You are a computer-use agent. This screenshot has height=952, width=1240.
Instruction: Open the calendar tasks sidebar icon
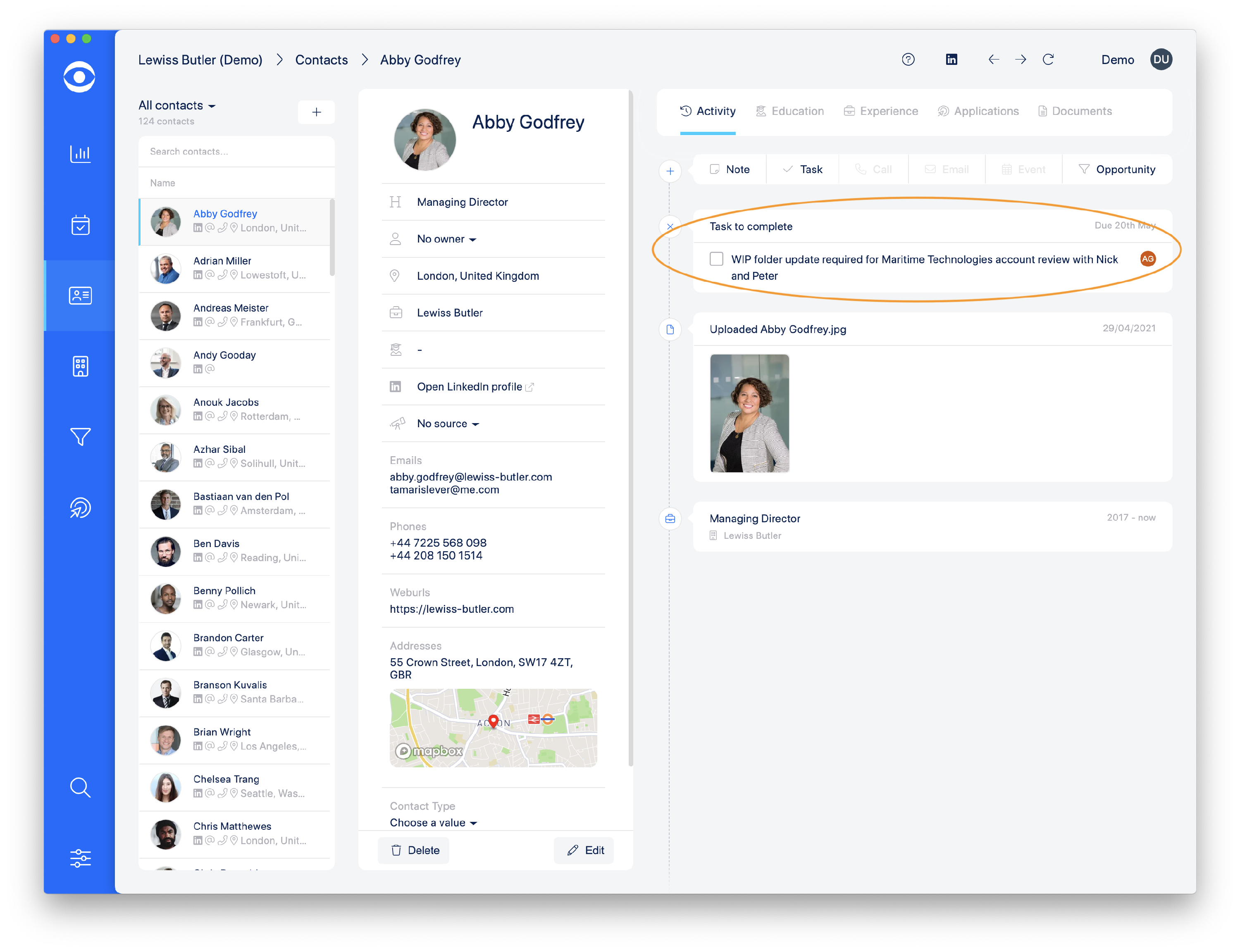(80, 225)
